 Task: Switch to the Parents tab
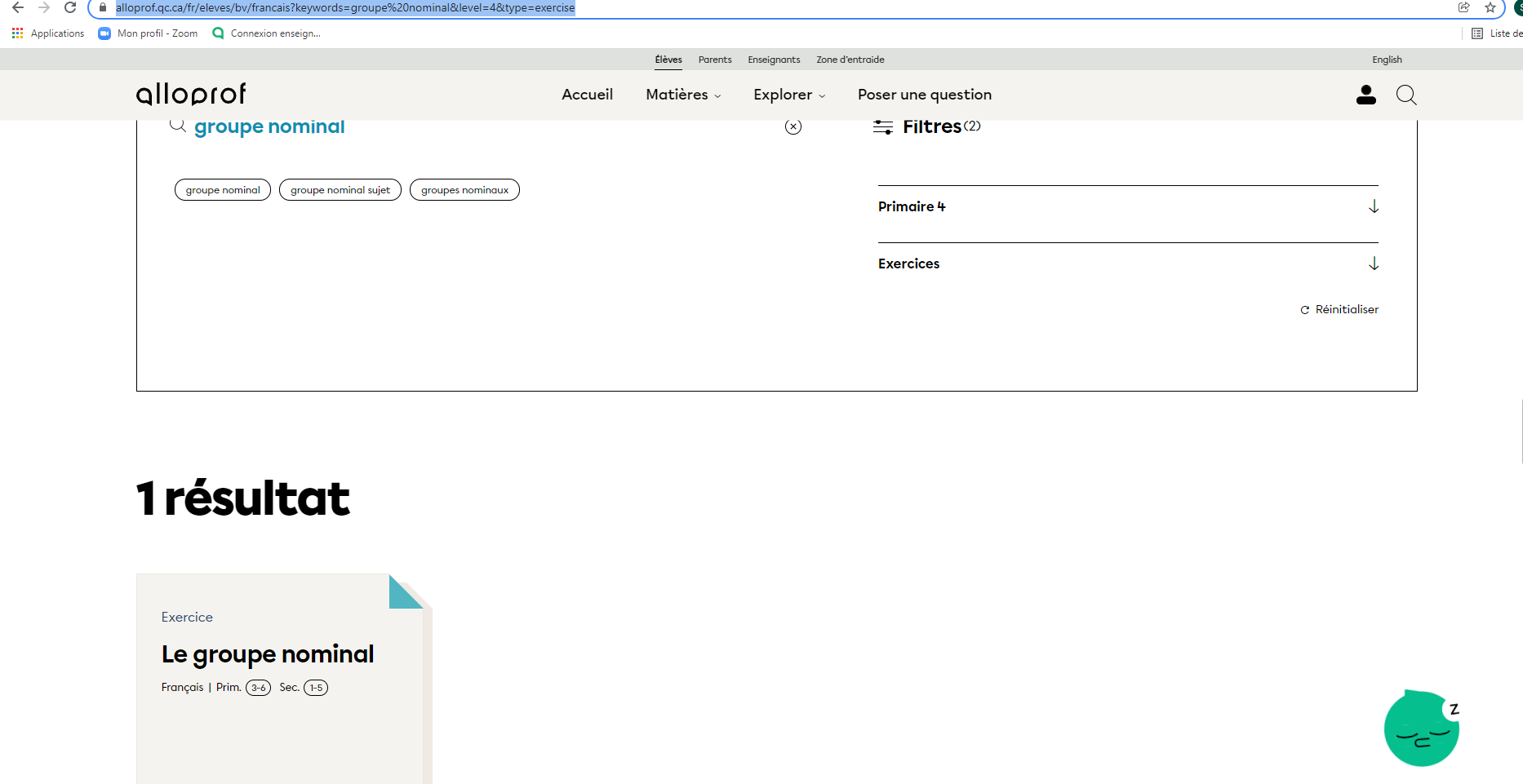[x=715, y=60]
